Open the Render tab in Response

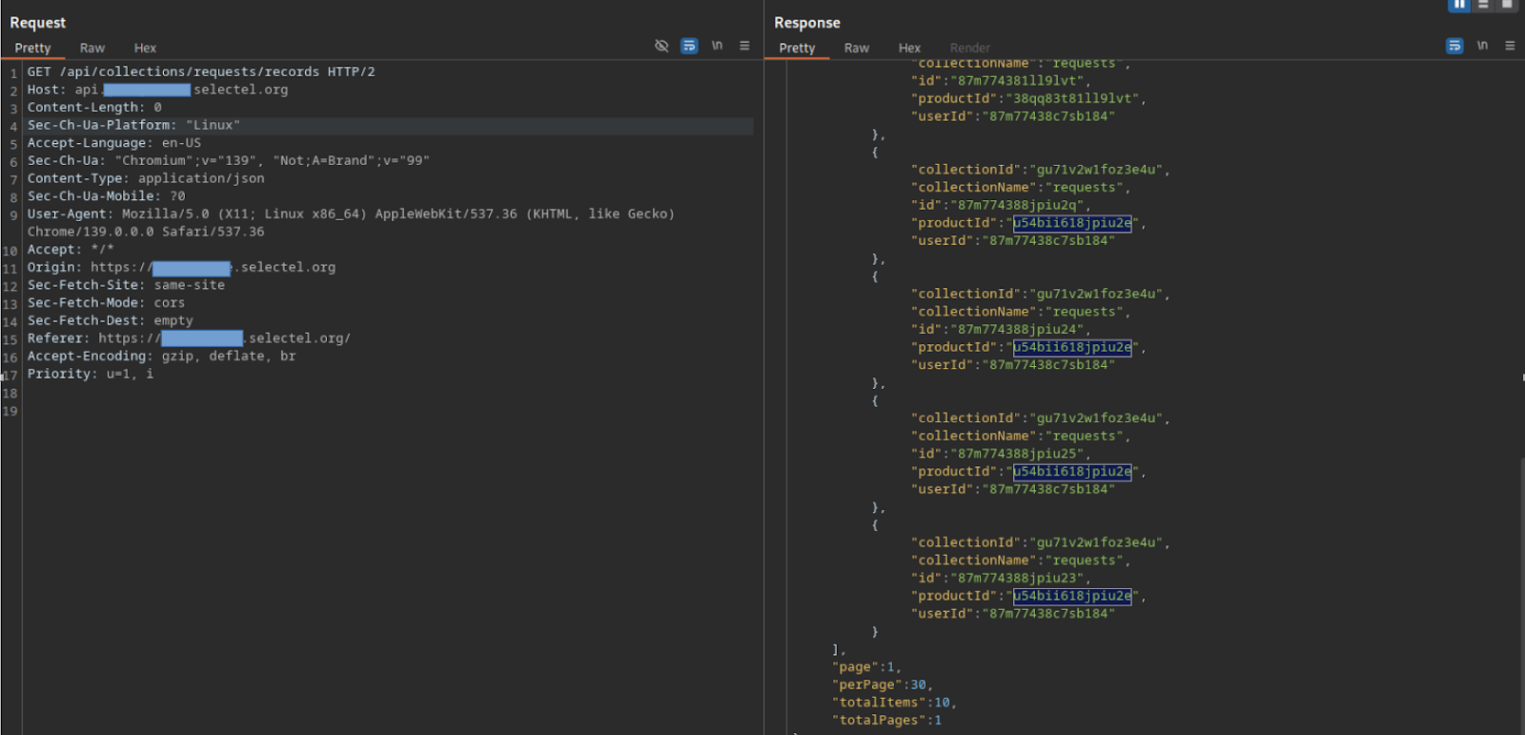pyautogui.click(x=969, y=48)
